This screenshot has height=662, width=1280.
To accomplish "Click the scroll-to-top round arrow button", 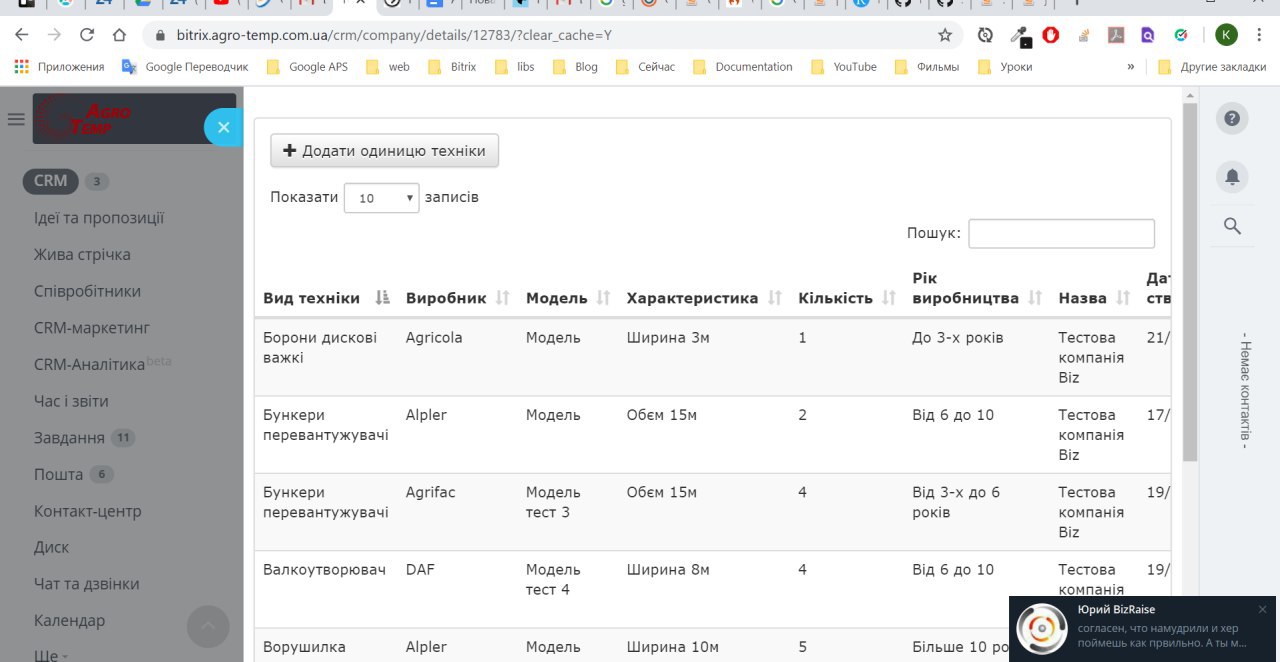I will point(208,627).
